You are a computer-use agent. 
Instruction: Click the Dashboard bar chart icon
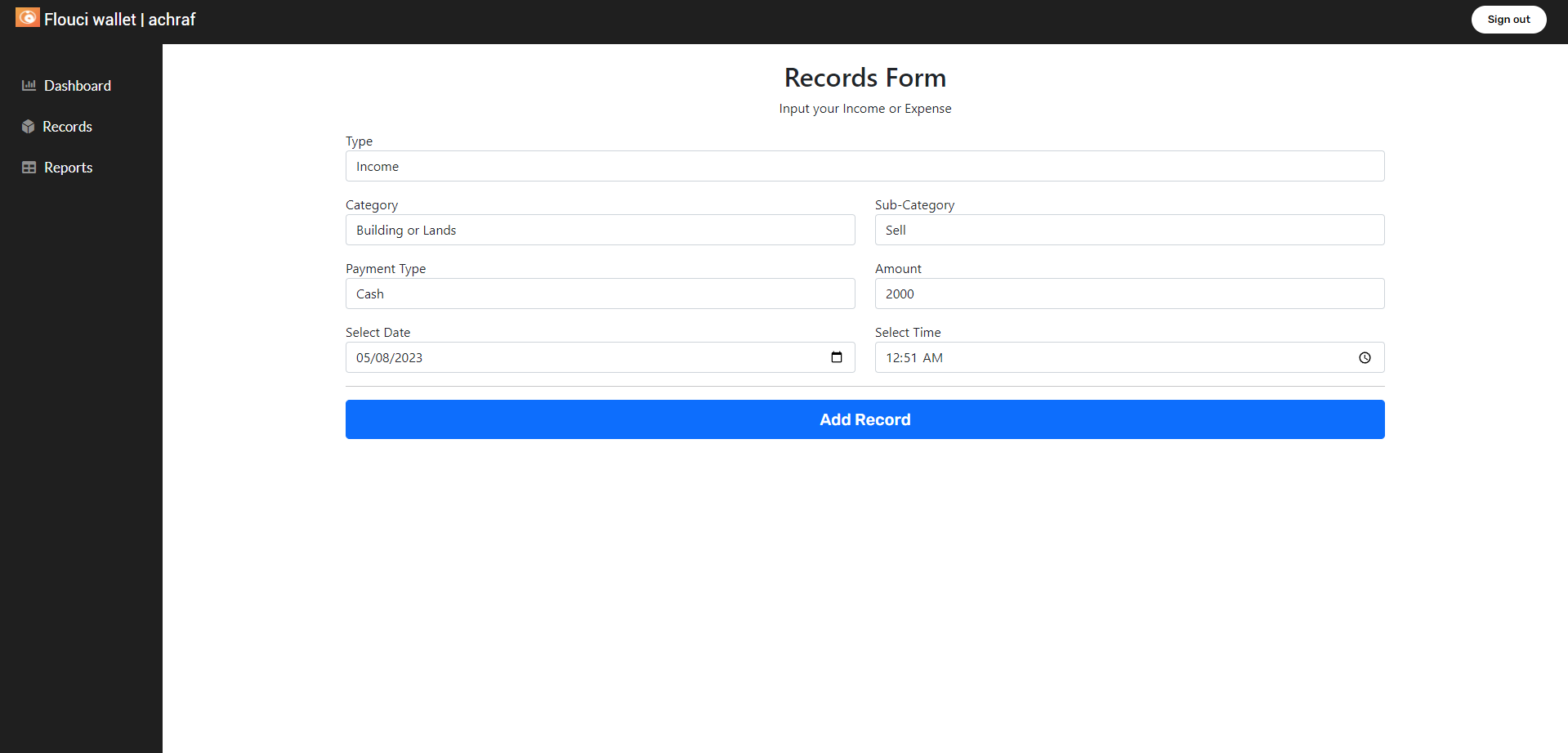(x=29, y=85)
